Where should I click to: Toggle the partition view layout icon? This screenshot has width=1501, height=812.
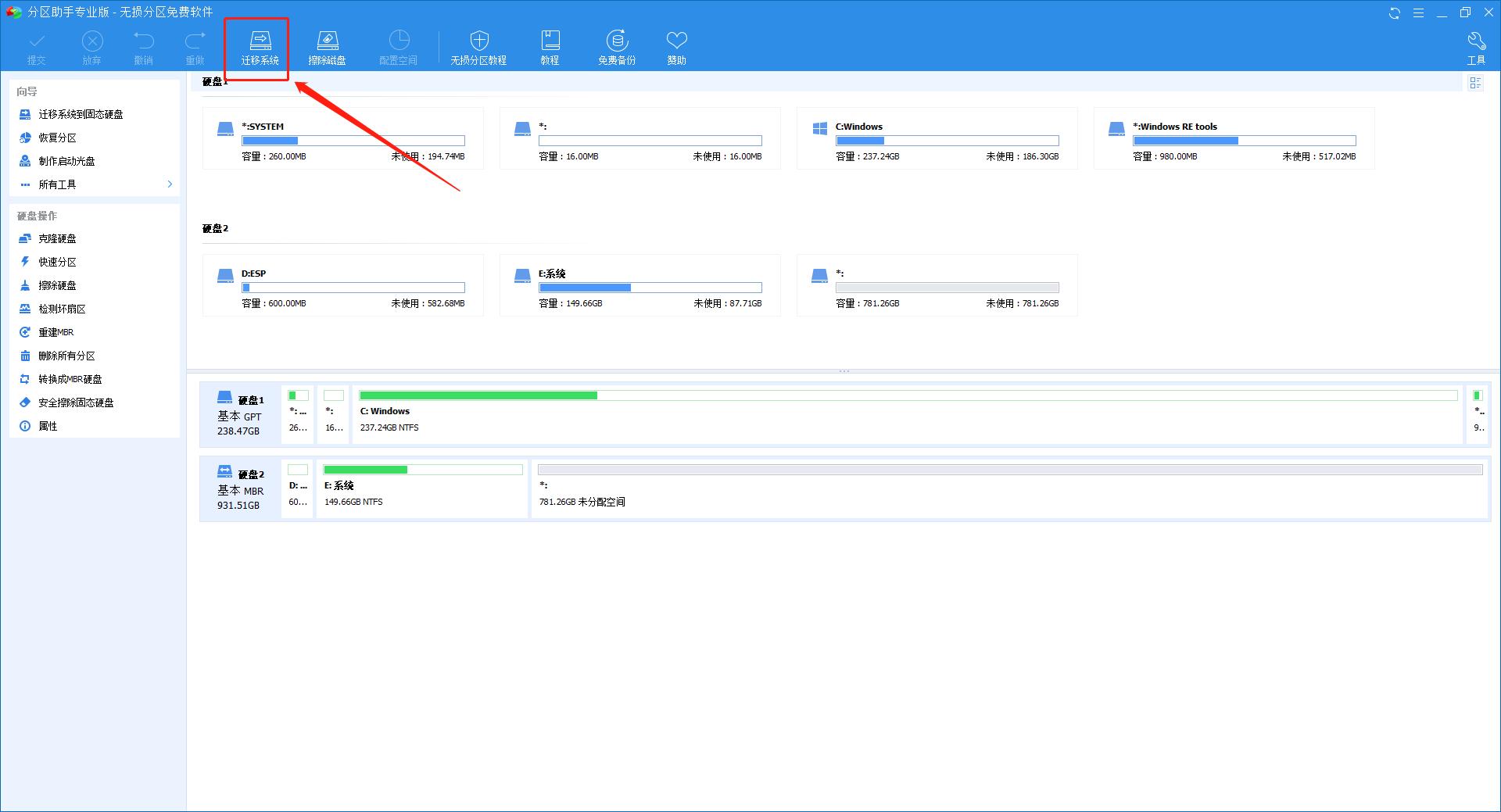point(1475,83)
